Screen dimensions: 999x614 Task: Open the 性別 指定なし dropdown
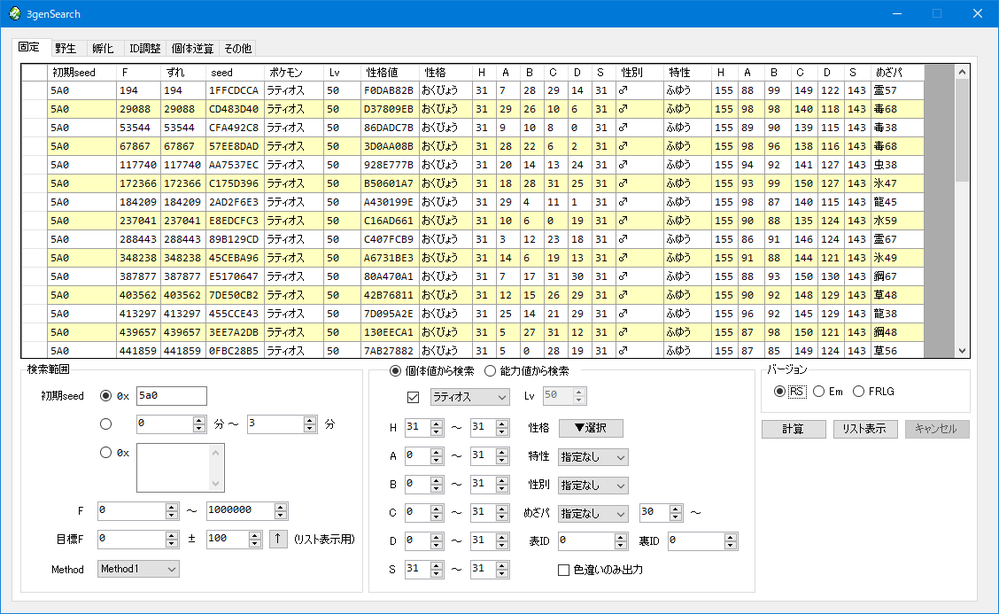click(x=593, y=485)
